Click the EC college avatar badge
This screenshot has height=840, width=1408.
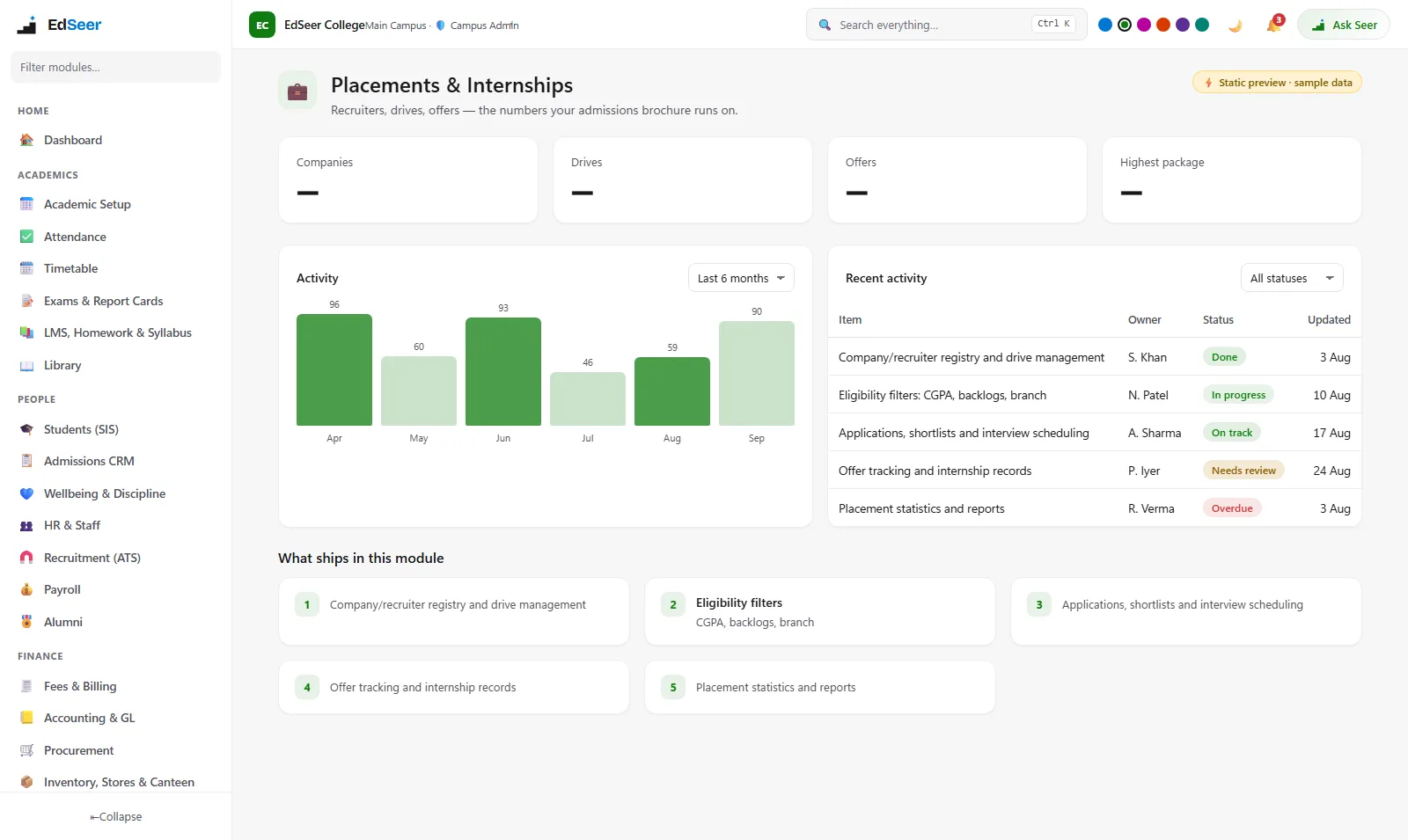pos(262,25)
